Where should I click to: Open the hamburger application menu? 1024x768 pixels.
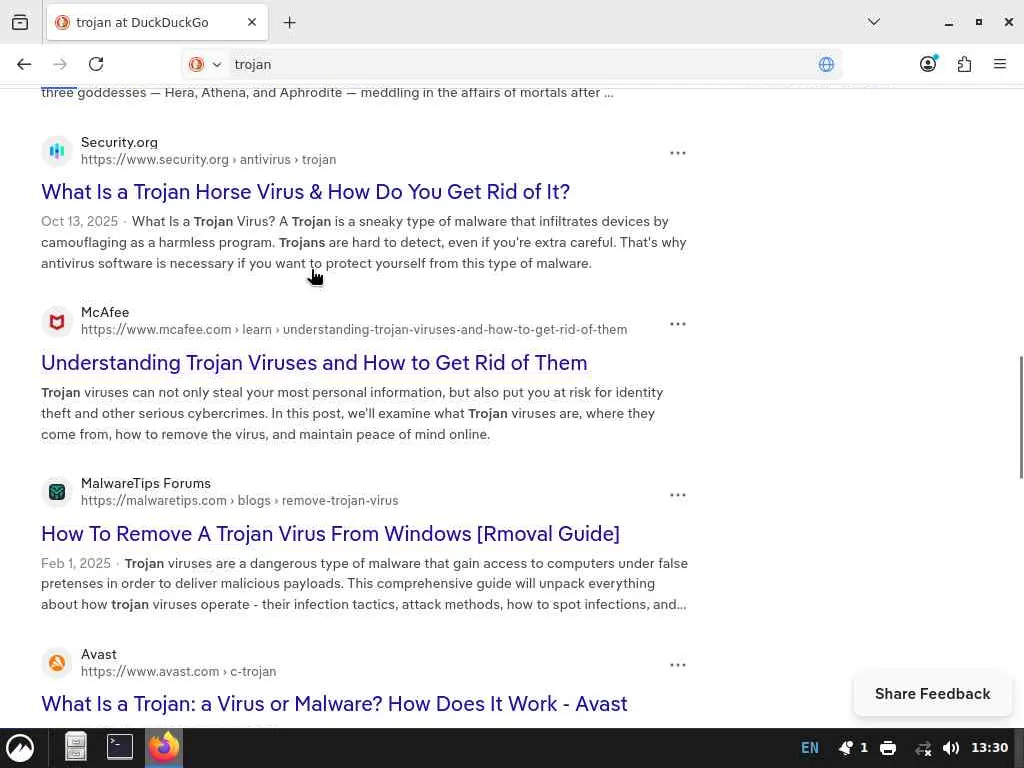[x=1000, y=64]
